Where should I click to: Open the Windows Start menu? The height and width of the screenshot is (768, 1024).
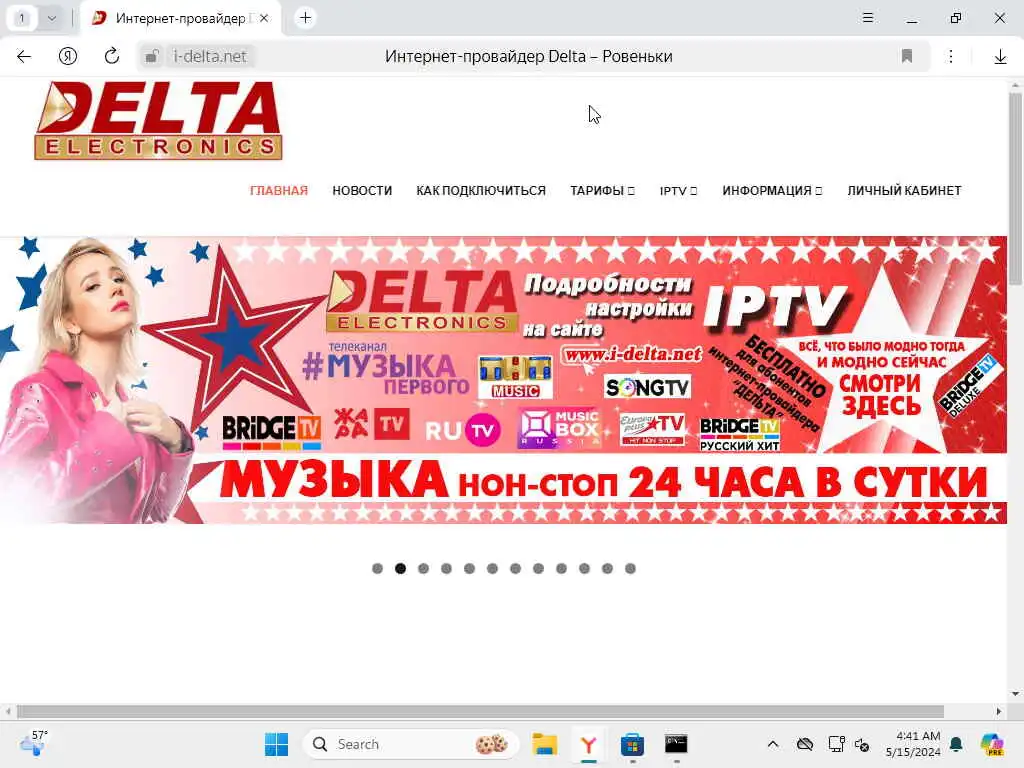click(x=276, y=744)
